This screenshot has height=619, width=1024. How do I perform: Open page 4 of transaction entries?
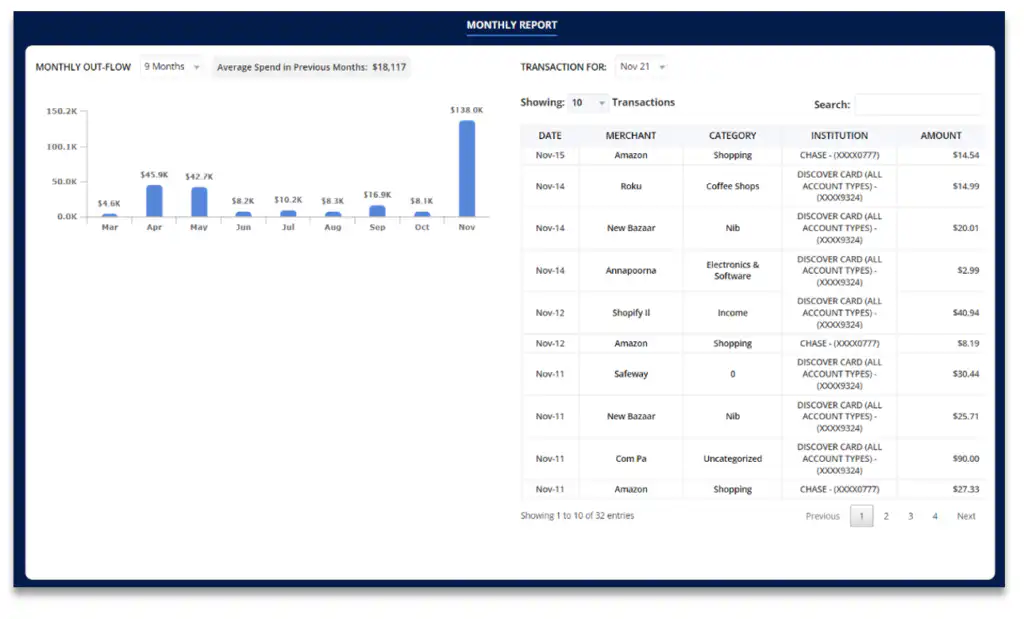[x=935, y=517]
